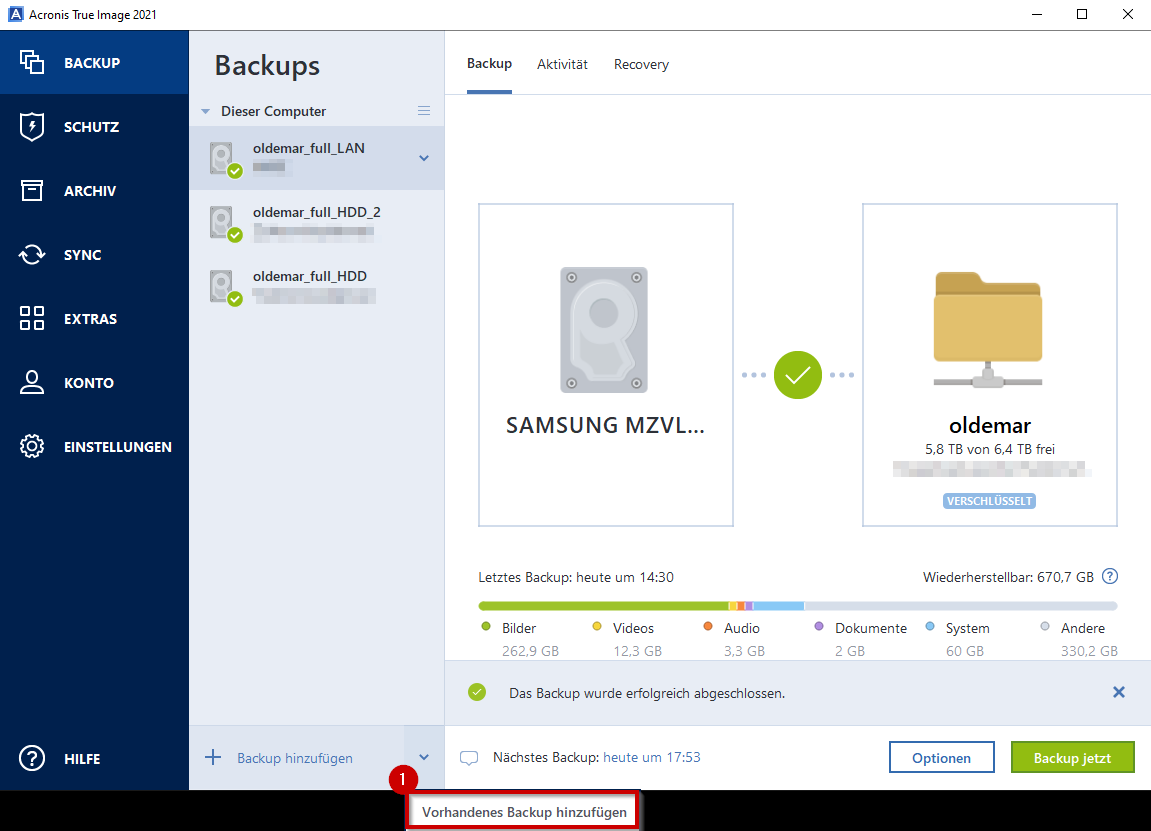
Task: Dismiss the backup success notification
Action: point(1119,692)
